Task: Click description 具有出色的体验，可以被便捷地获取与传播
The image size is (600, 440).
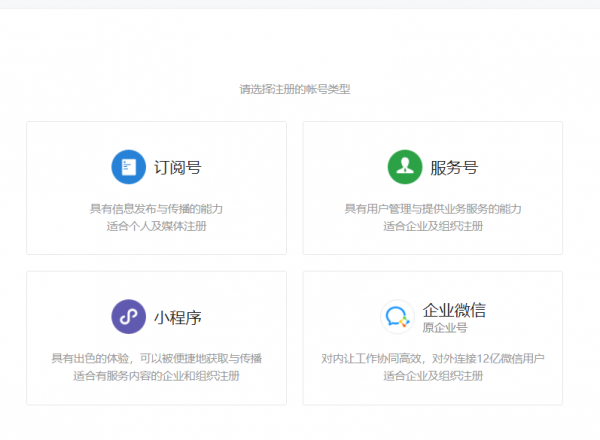Action: (x=156, y=358)
